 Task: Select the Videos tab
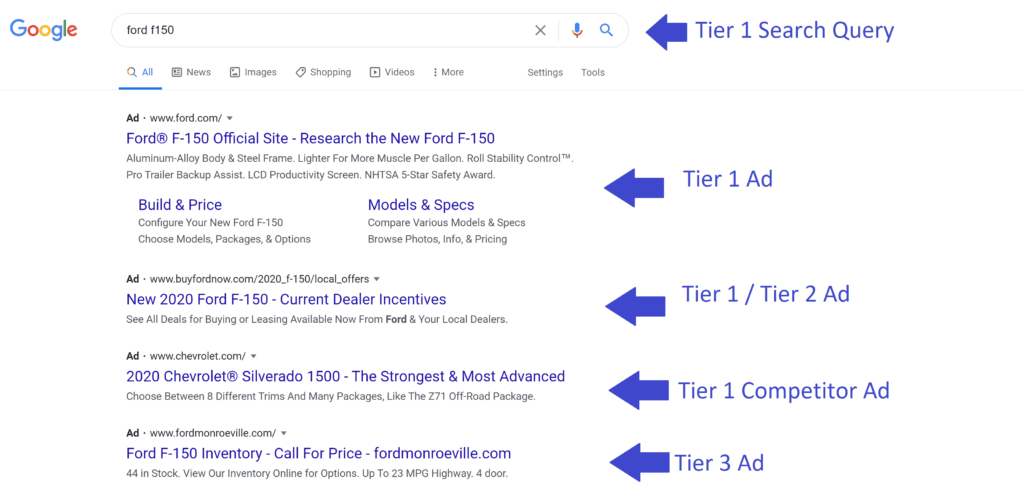pyautogui.click(x=392, y=72)
